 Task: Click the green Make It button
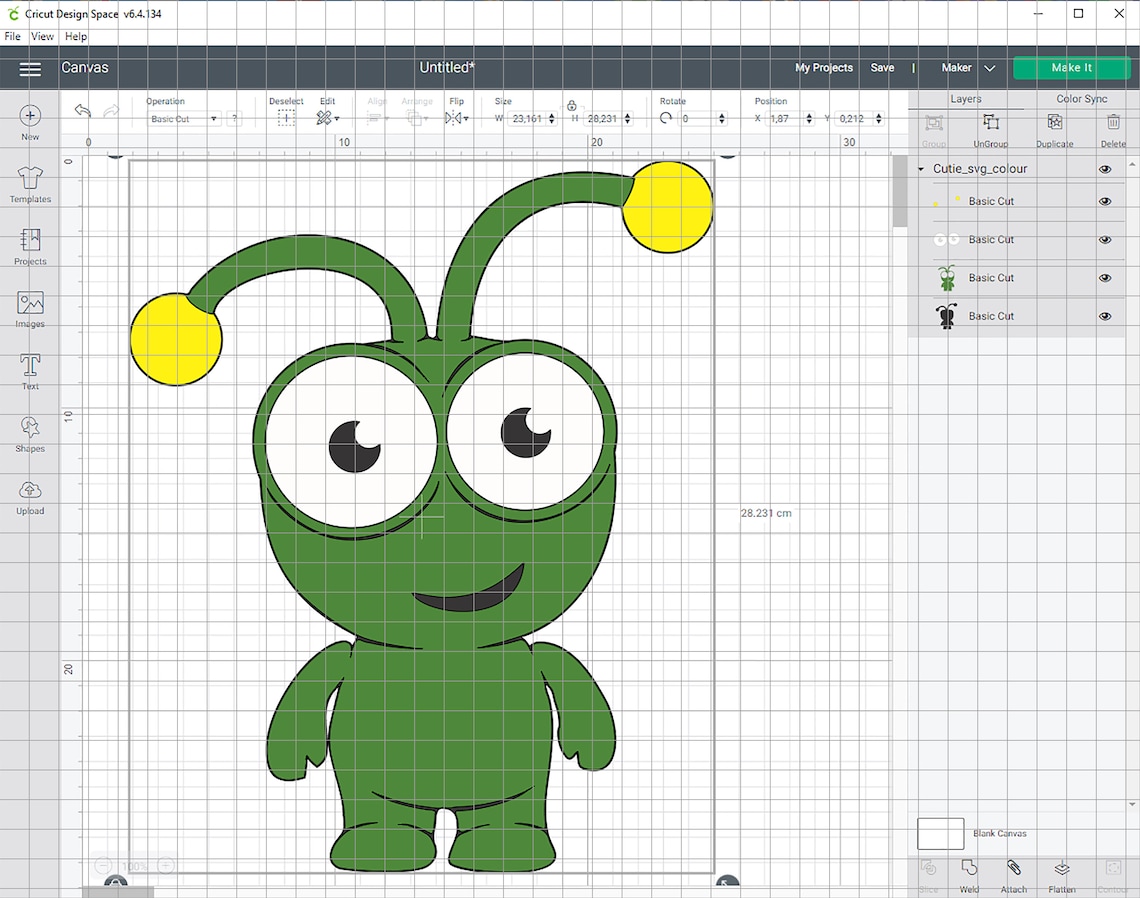1071,68
